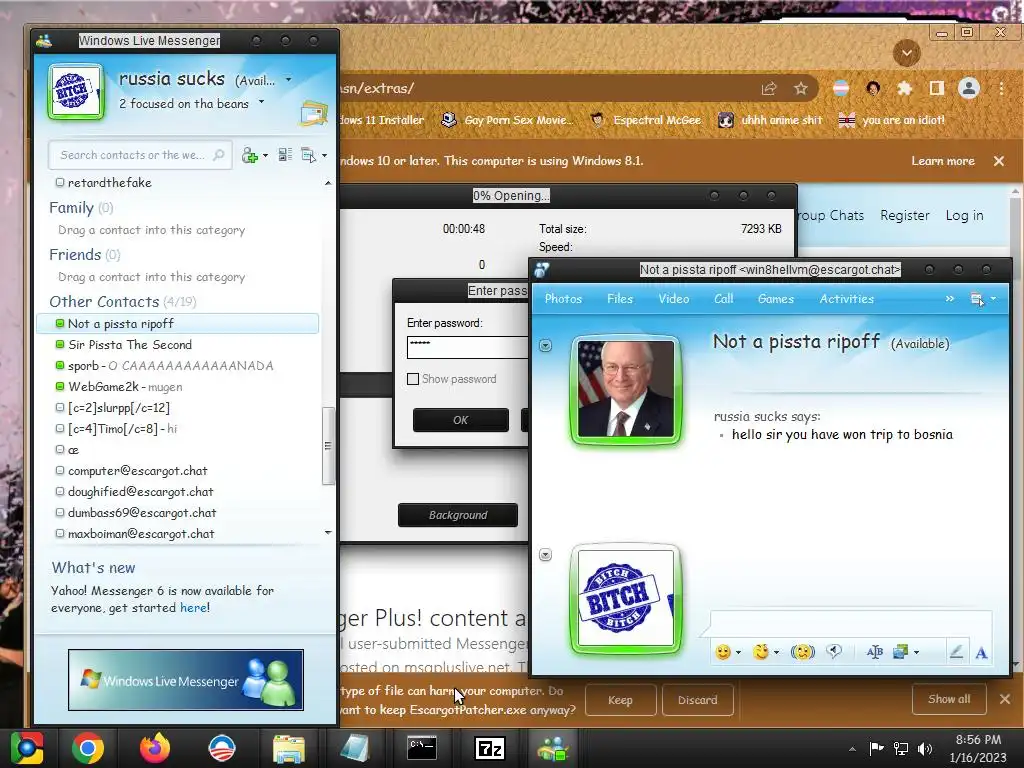Click the add contact icon in Messenger
This screenshot has width=1024, height=768.
249,155
